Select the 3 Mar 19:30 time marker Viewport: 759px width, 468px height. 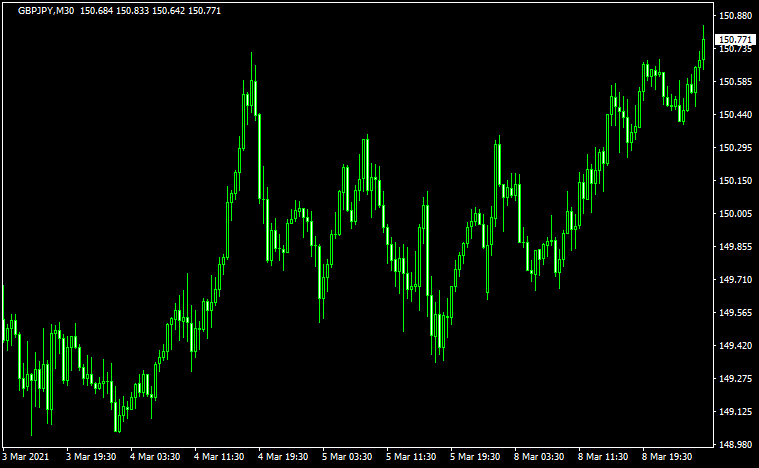coord(91,457)
